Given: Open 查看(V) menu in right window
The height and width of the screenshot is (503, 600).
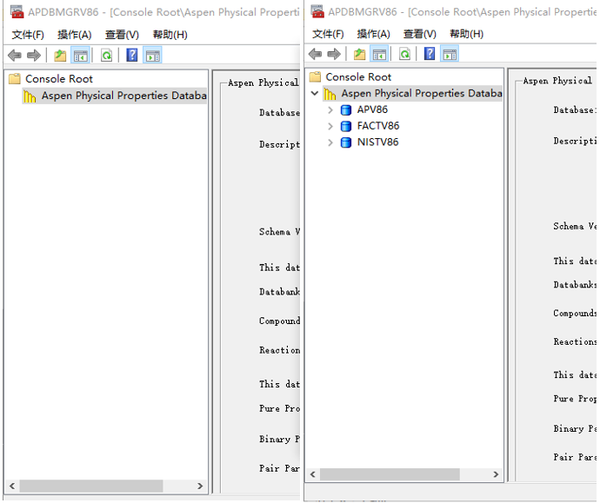Looking at the screenshot, I should (420, 34).
